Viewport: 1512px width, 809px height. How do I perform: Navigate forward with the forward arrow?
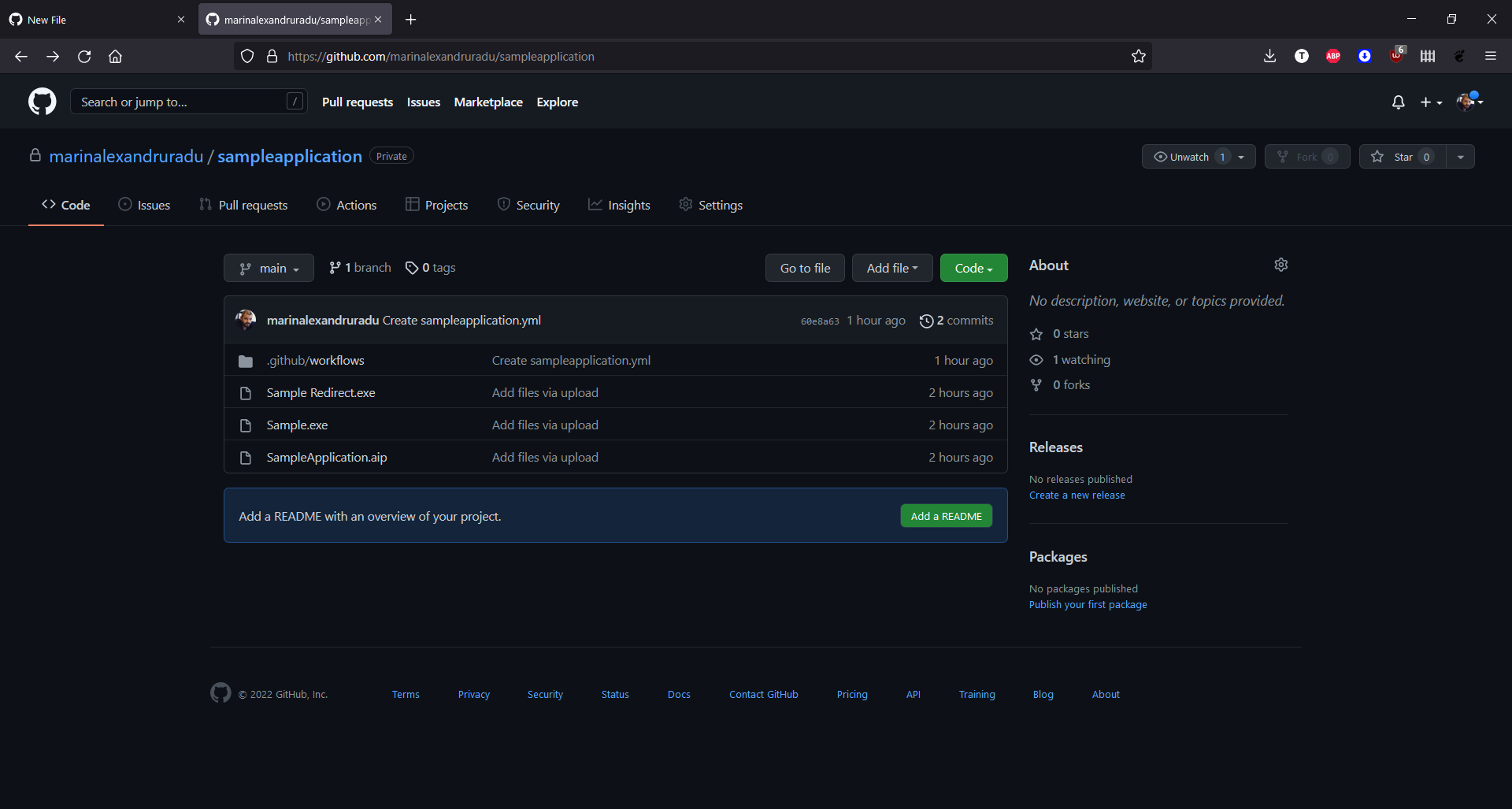point(53,56)
